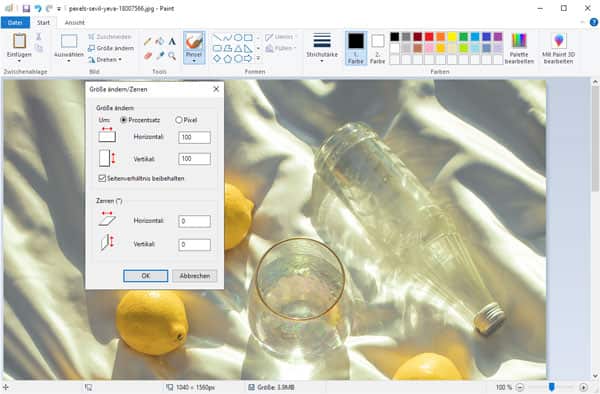The height and width of the screenshot is (394, 600).
Task: Click the copy icon in Zwischenablage
Action: click(39, 48)
